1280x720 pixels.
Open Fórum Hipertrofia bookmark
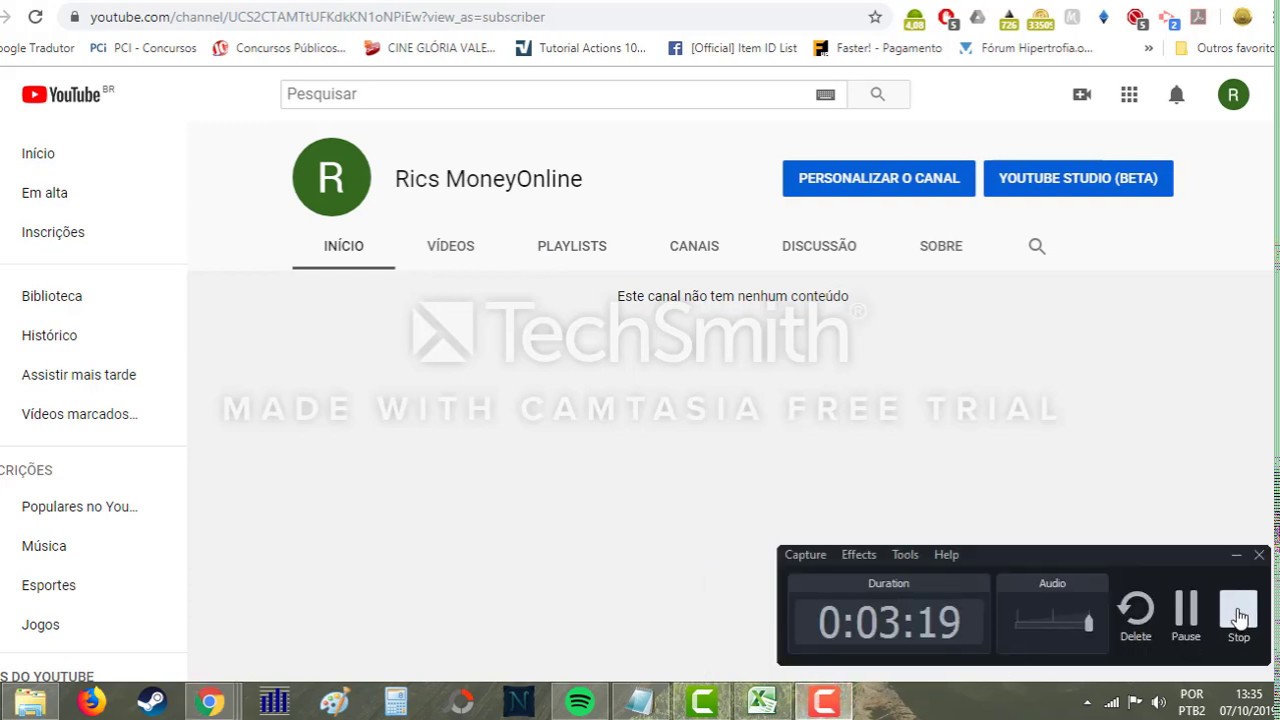pos(1025,48)
